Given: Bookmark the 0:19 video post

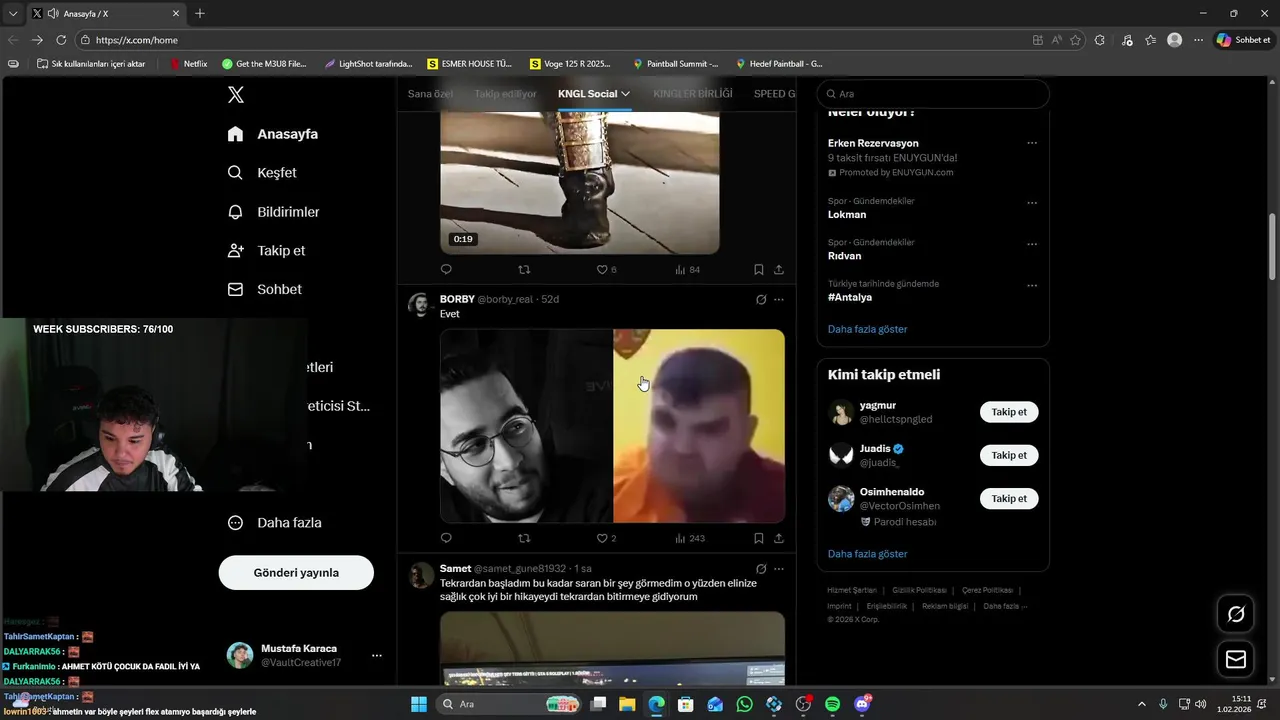Looking at the screenshot, I should (759, 270).
